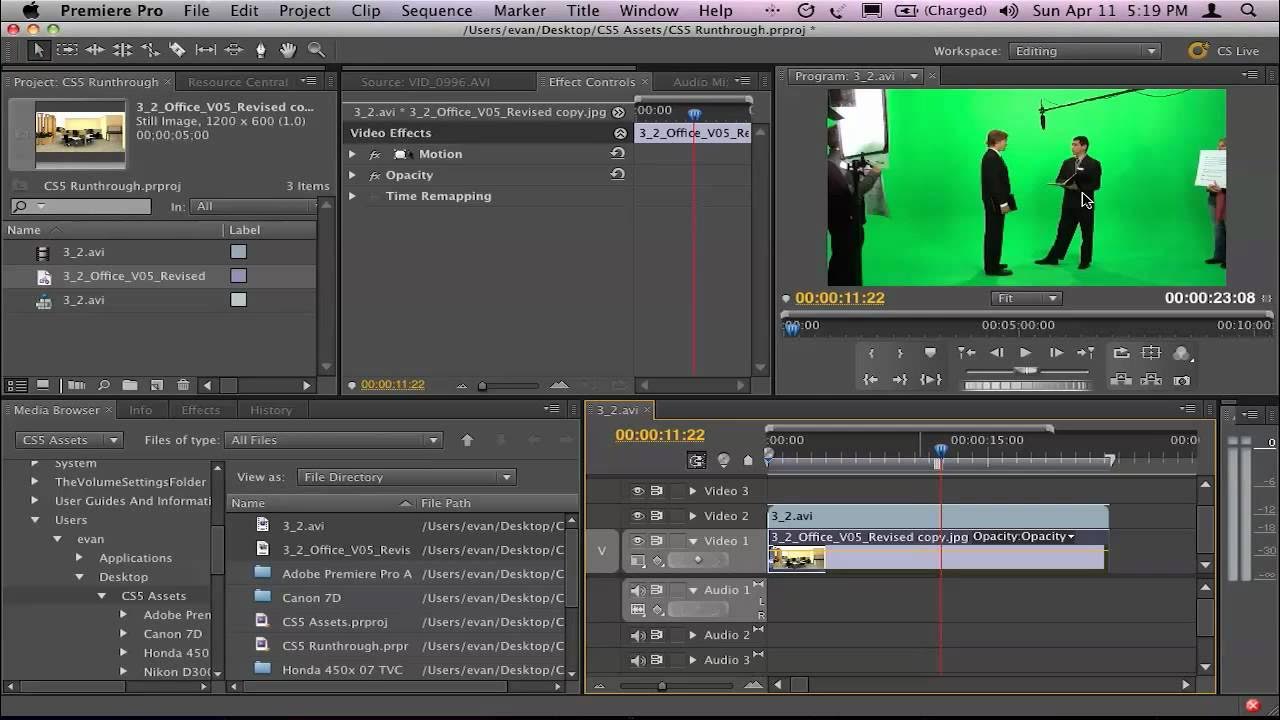This screenshot has height=720, width=1280.
Task: Click the shuttle slider in Program monitor
Action: [x=1026, y=370]
